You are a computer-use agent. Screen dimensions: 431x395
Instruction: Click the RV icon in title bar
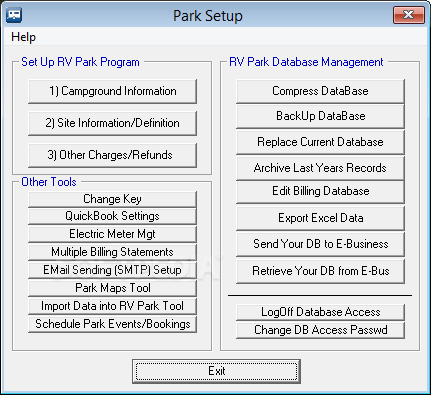coord(14,15)
